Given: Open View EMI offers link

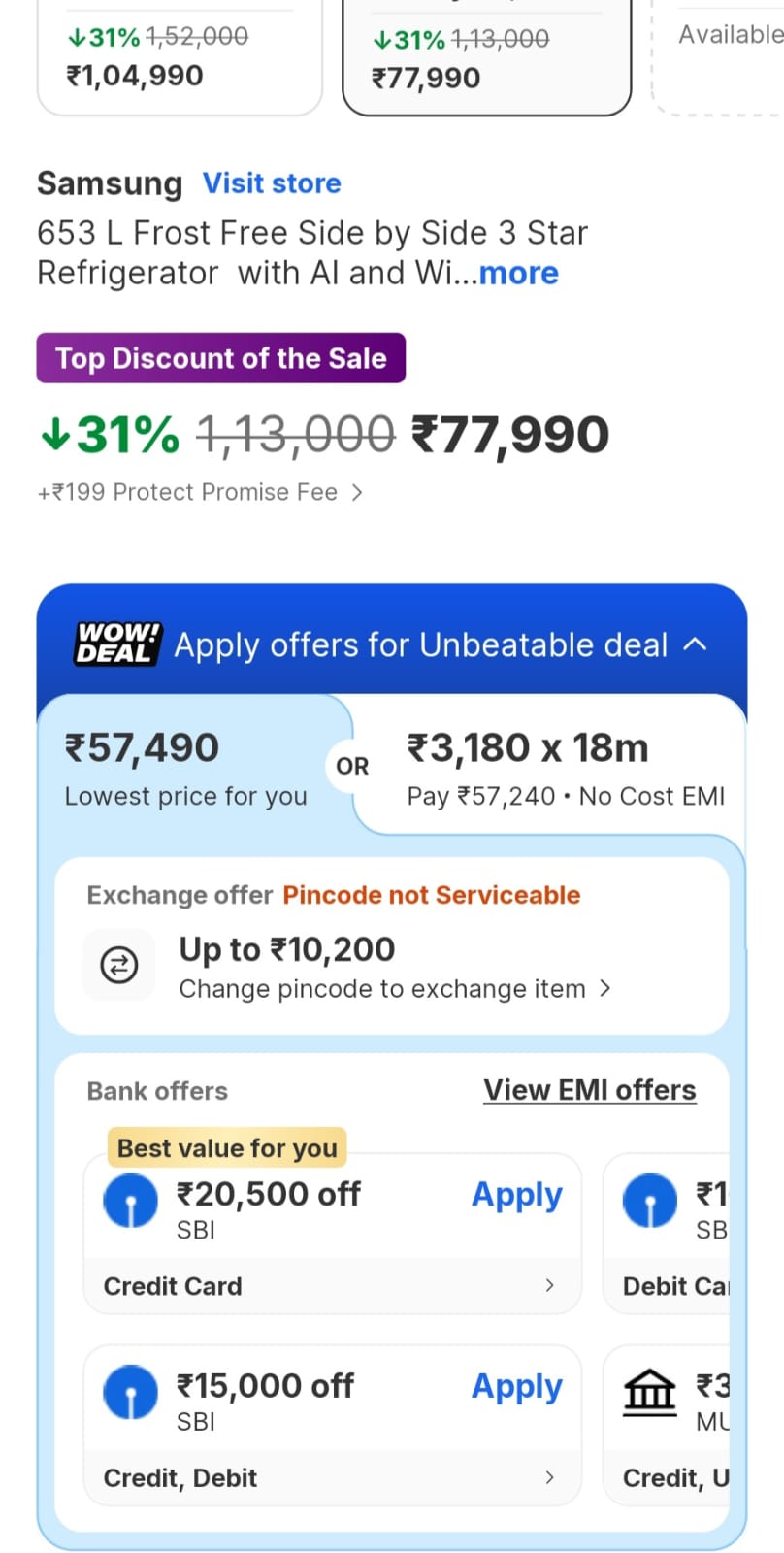Looking at the screenshot, I should click(x=590, y=1090).
